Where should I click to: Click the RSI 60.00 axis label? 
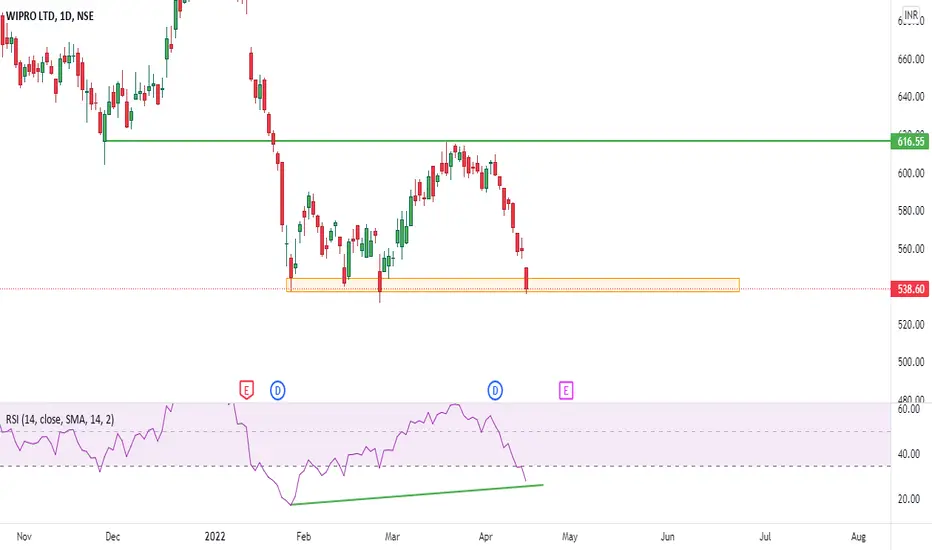[909, 409]
